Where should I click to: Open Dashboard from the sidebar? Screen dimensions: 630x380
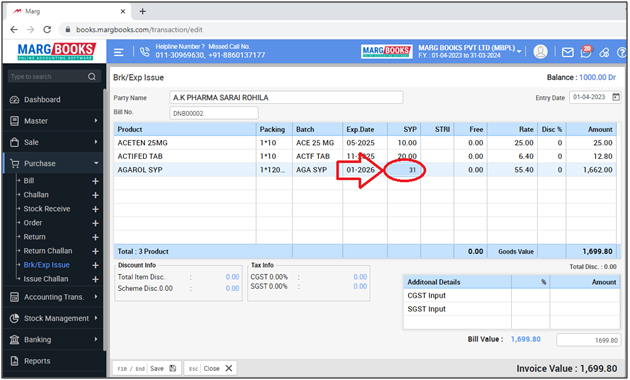tap(52, 100)
